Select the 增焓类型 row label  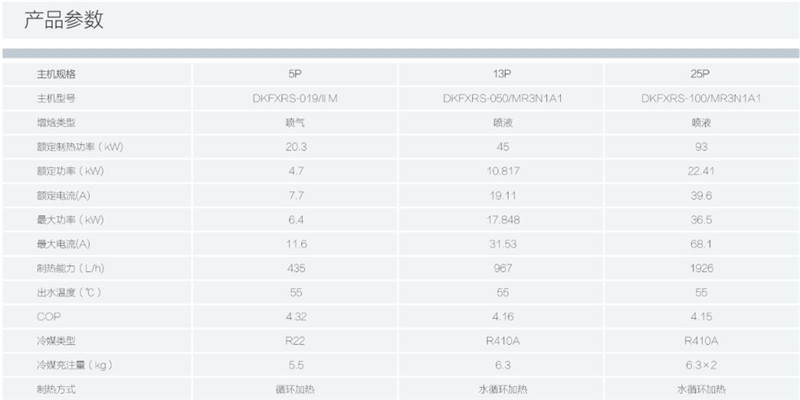(x=56, y=122)
